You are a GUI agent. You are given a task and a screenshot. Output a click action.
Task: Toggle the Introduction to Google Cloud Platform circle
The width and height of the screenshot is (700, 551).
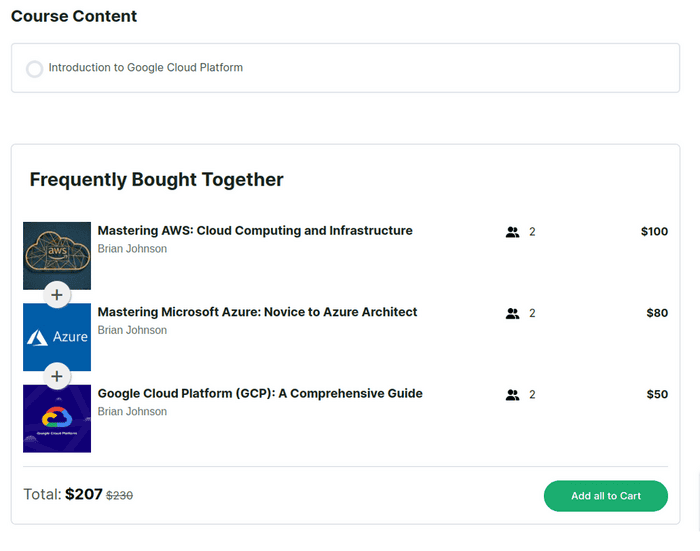point(34,69)
